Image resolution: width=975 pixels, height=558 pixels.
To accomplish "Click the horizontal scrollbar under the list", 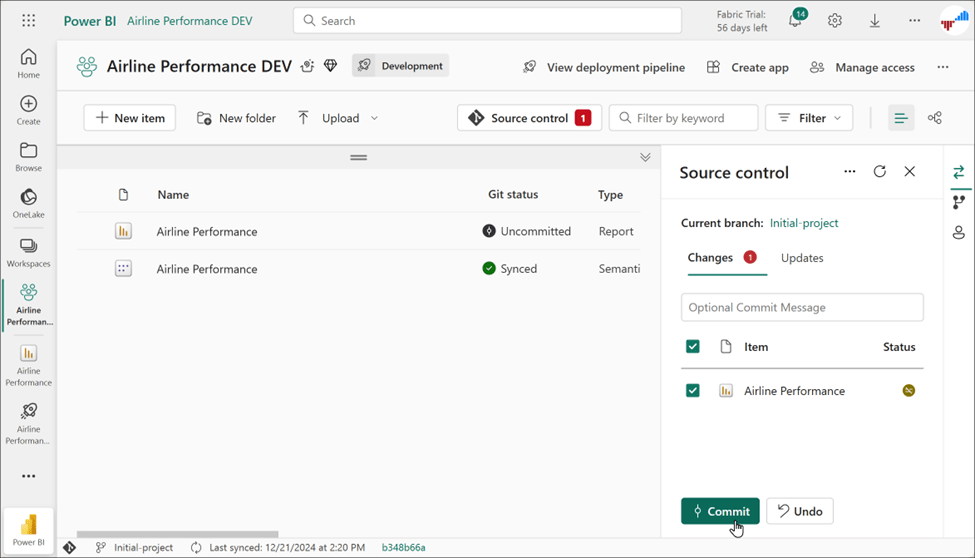I will (177, 534).
